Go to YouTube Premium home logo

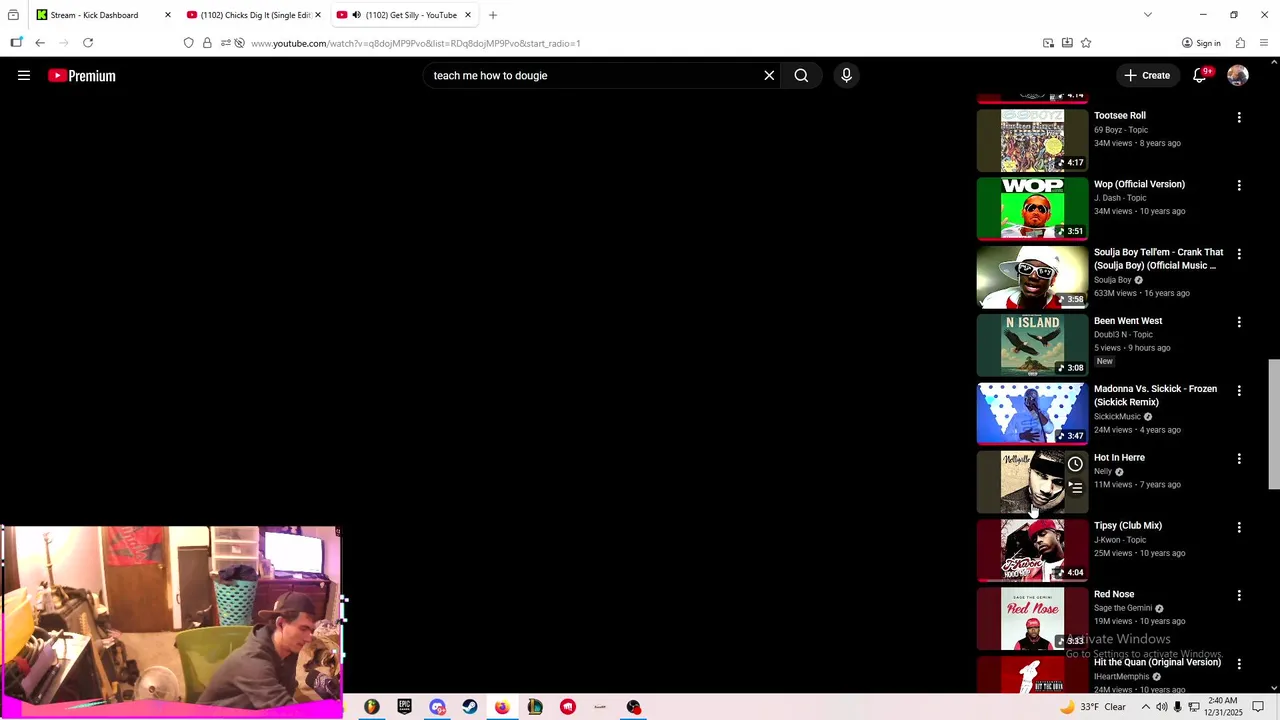[x=82, y=75]
